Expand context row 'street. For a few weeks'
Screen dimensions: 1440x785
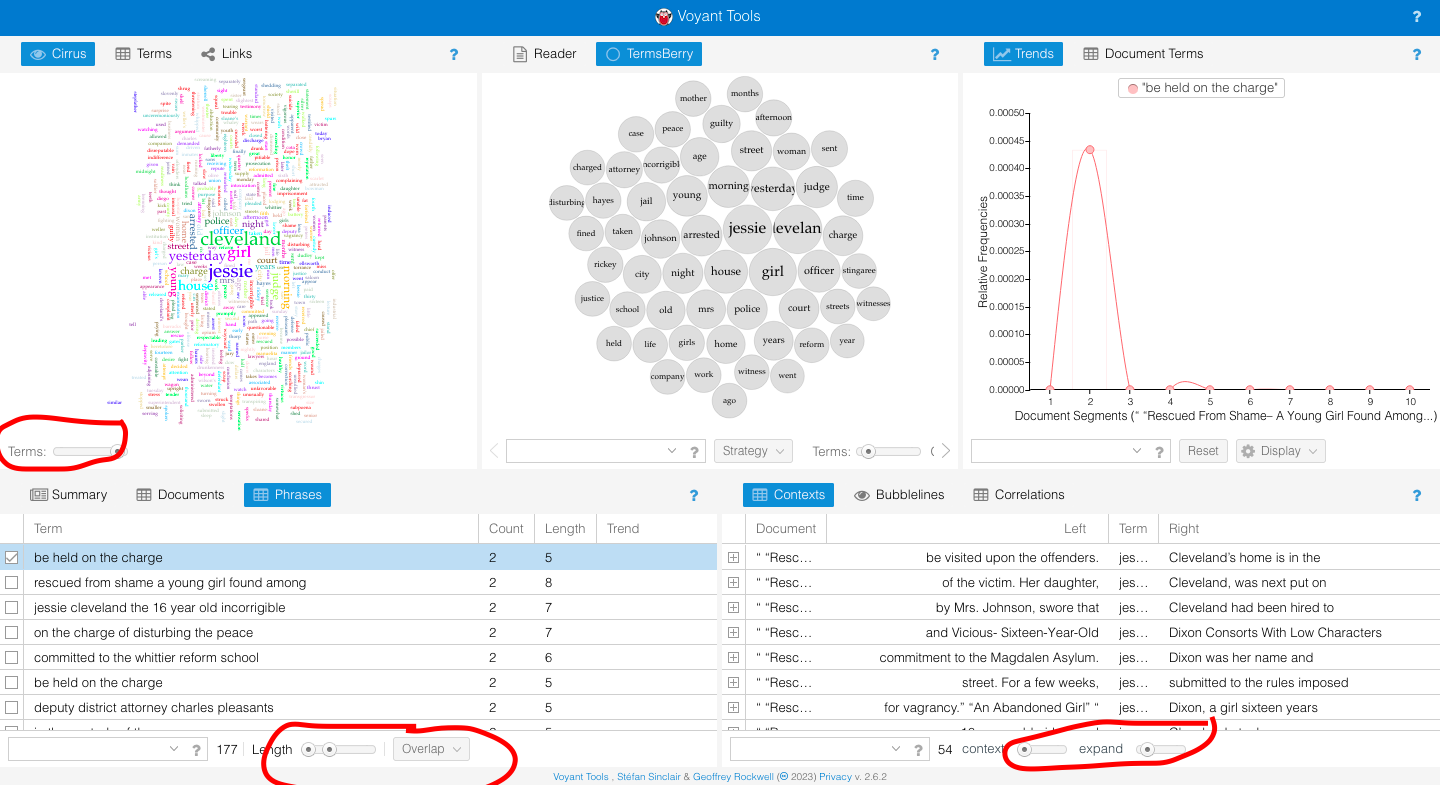pyautogui.click(x=733, y=683)
